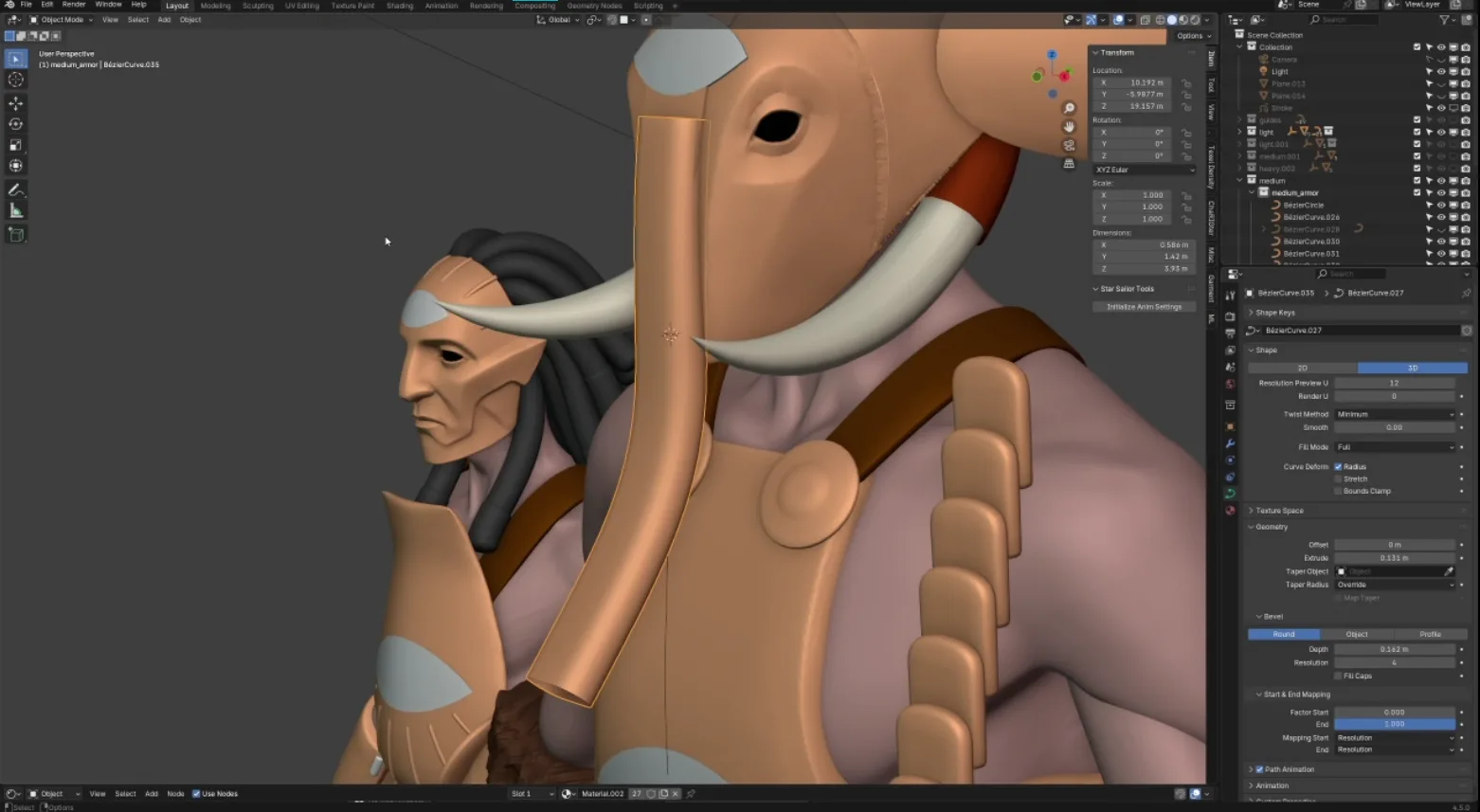Toggle visibility eye of the Light object
Viewport: 1480px width, 812px height.
point(1441,71)
